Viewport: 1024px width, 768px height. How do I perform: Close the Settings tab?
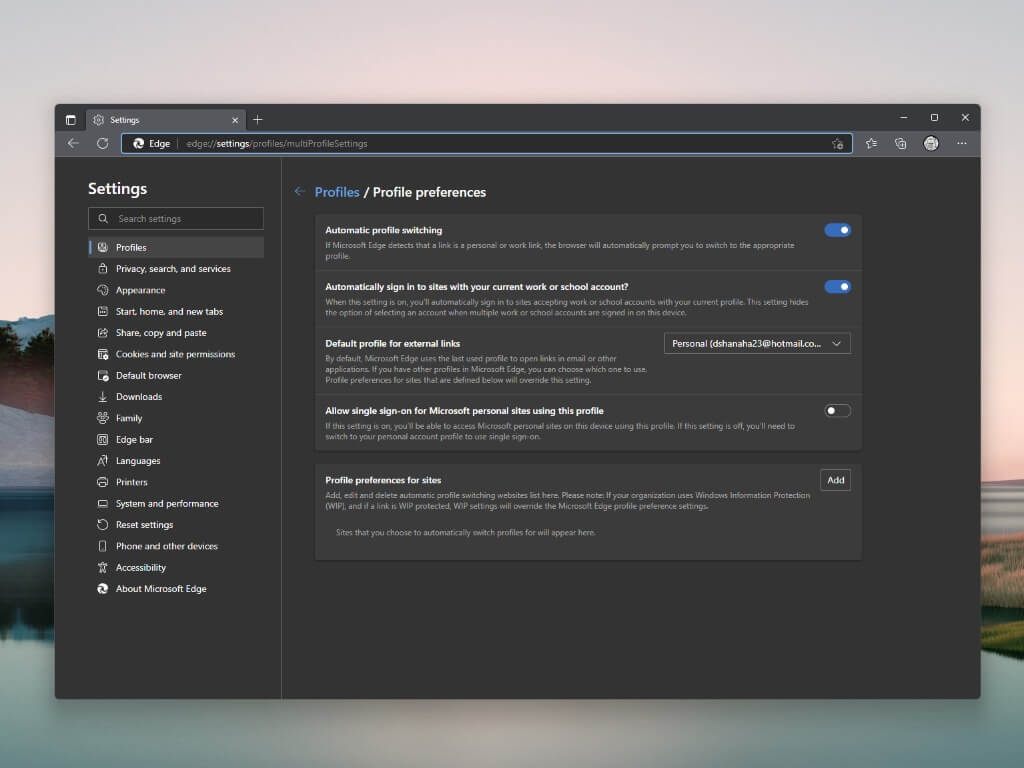pos(235,120)
